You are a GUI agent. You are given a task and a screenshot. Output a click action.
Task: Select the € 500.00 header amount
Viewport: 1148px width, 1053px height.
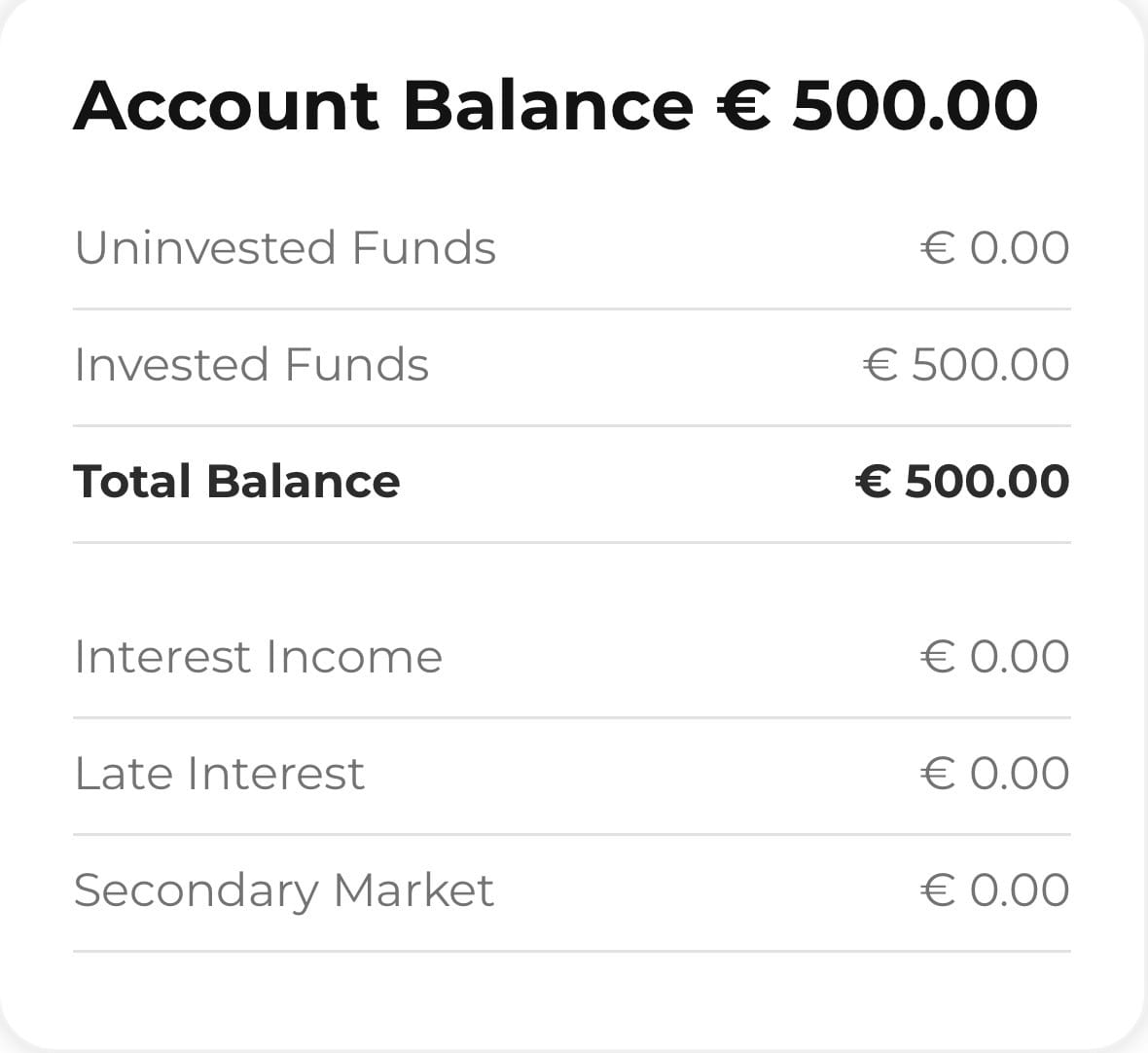pyautogui.click(x=878, y=106)
